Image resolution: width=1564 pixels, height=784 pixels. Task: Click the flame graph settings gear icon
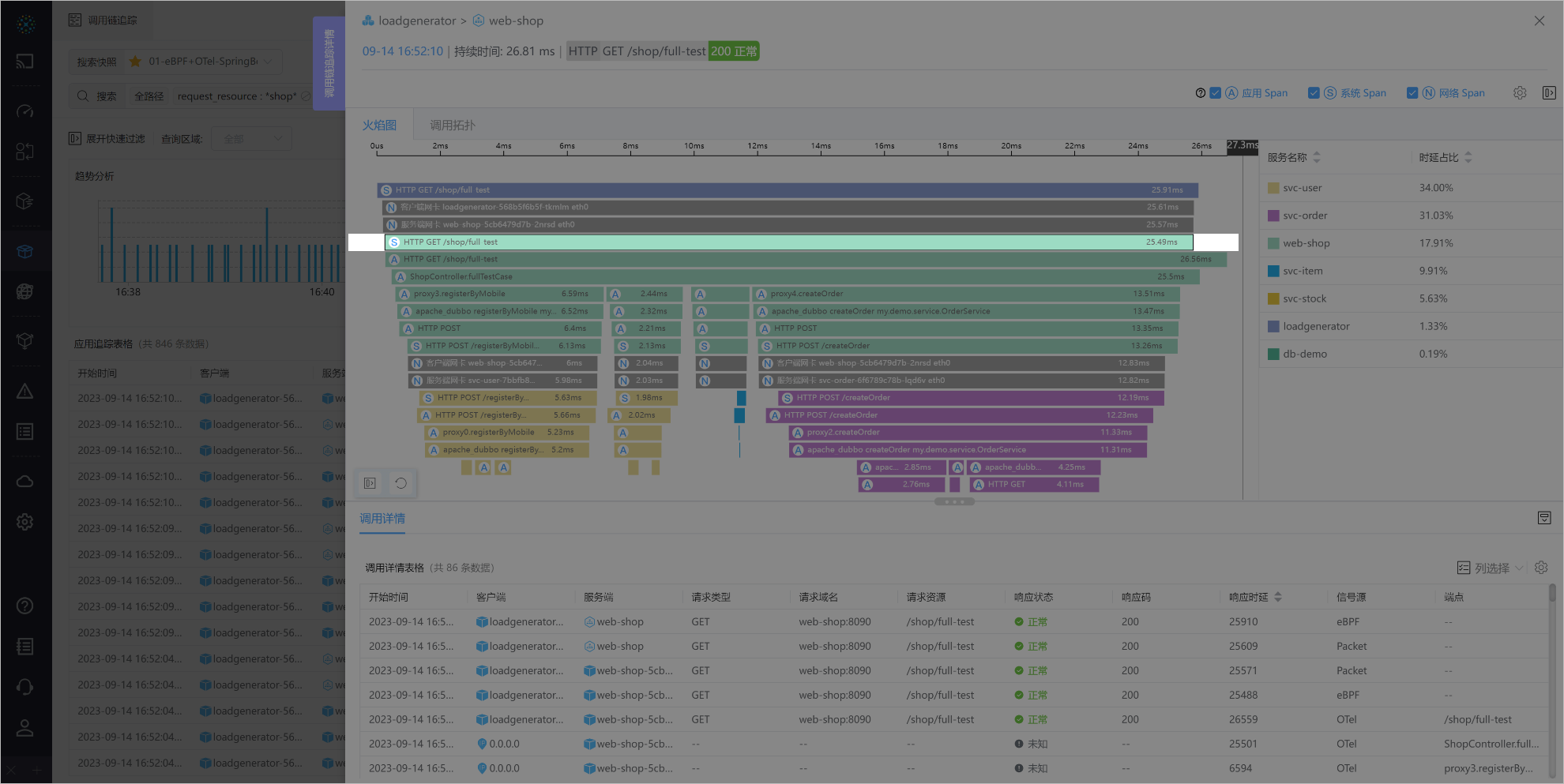pos(1520,93)
